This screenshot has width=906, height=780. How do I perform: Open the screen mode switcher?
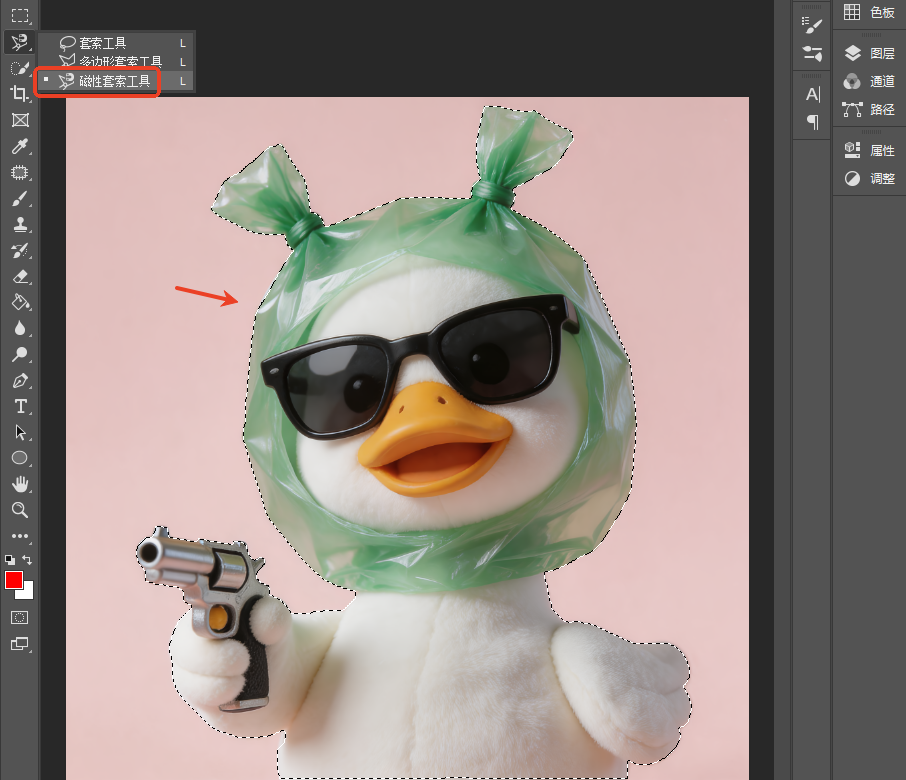[x=20, y=644]
